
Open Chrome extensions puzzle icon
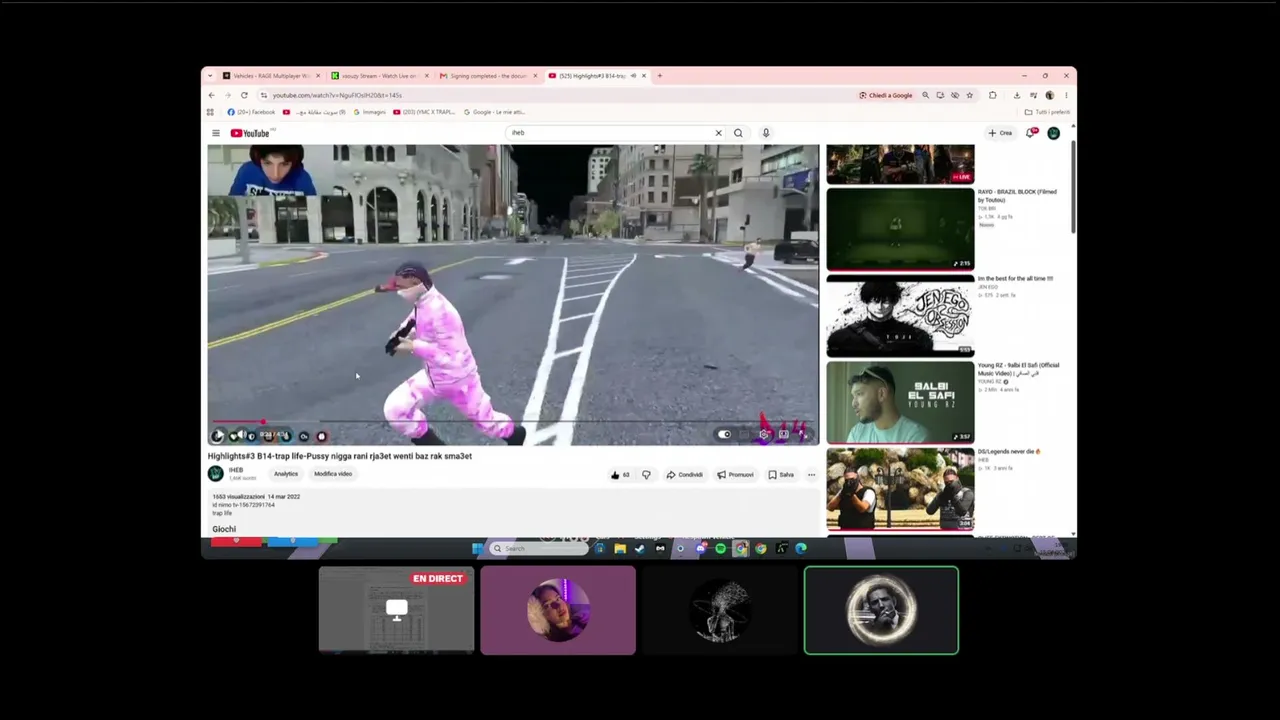pyautogui.click(x=993, y=95)
